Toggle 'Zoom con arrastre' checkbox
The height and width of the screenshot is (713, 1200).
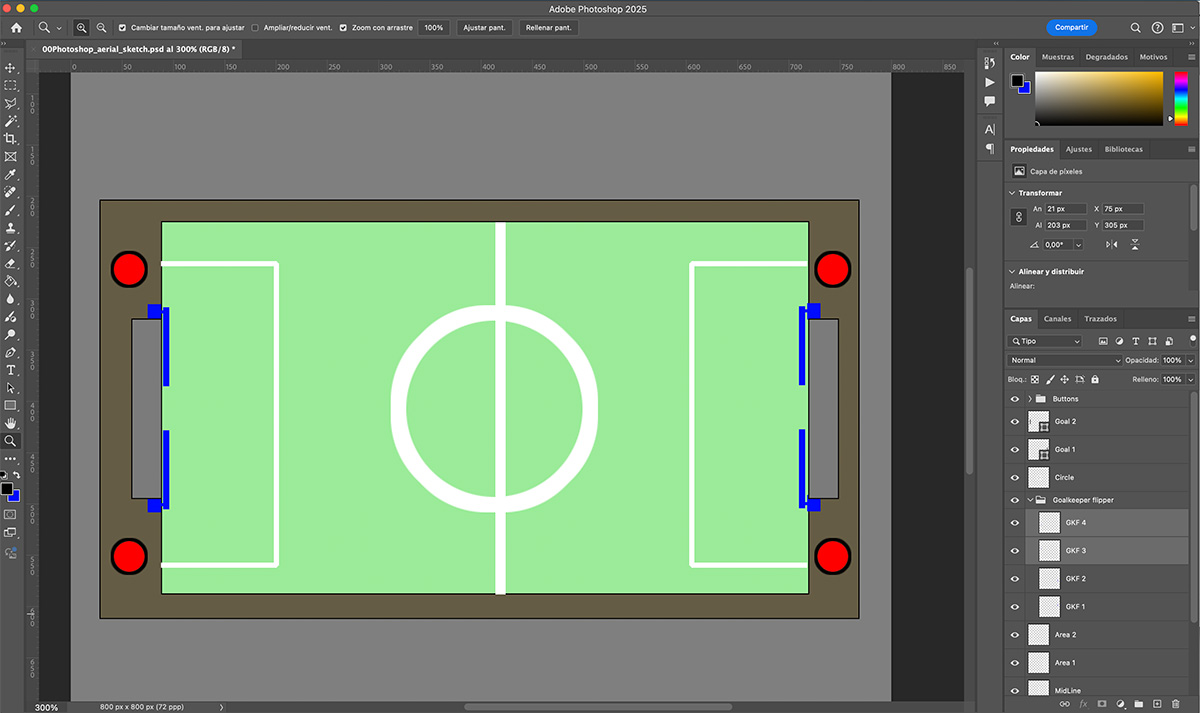(x=343, y=28)
